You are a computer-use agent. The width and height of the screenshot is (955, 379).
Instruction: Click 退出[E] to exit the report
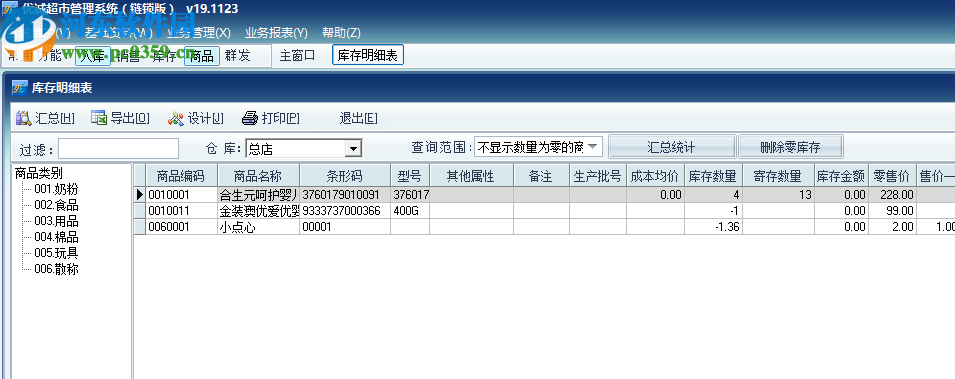click(x=358, y=118)
